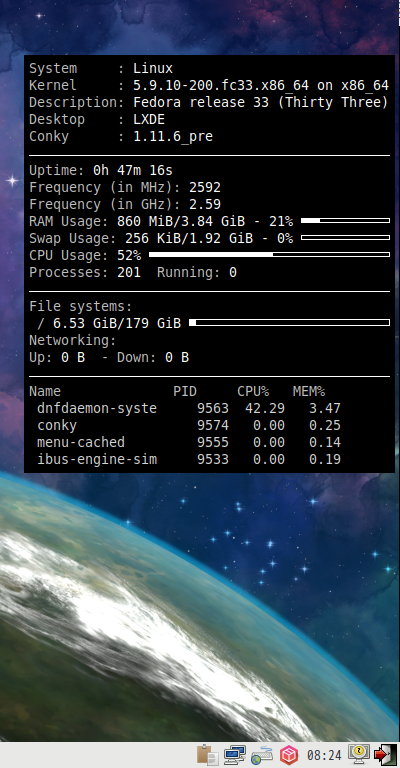Click the CPU Usage progress bar
The height and width of the screenshot is (768, 400).
[269, 255]
